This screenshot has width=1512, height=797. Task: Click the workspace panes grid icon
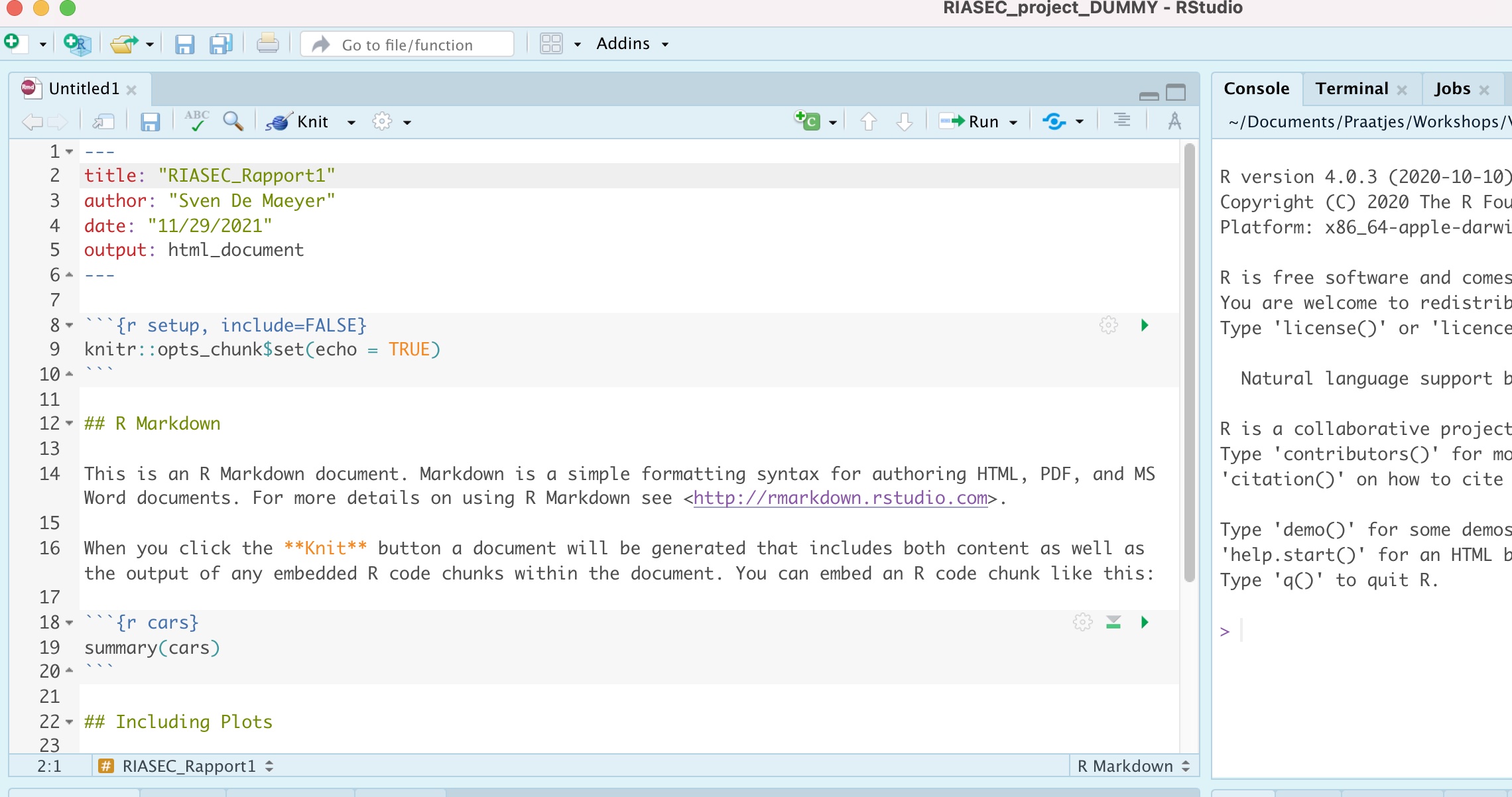551,44
